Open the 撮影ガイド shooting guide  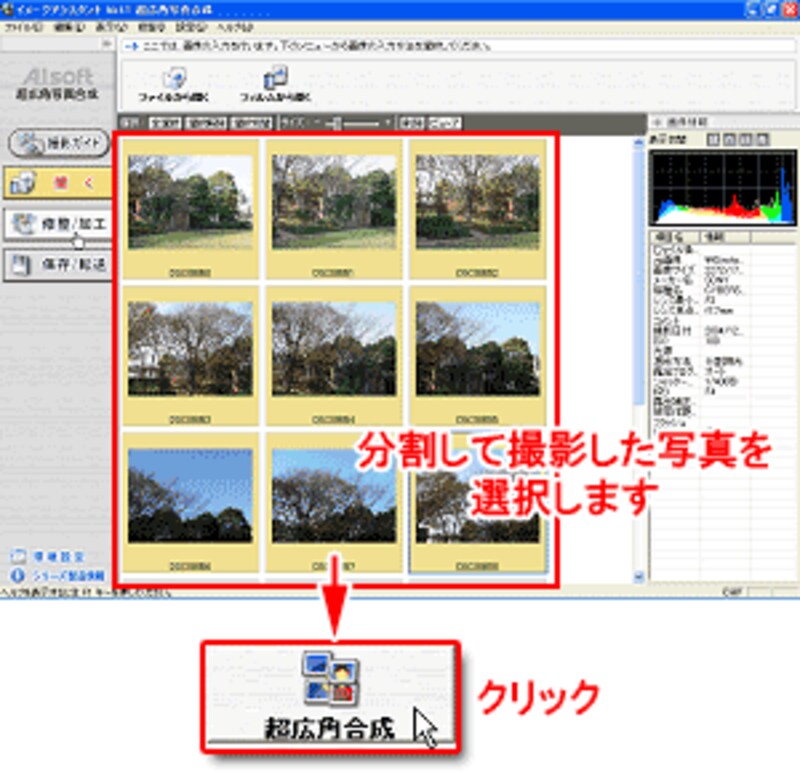pos(58,143)
